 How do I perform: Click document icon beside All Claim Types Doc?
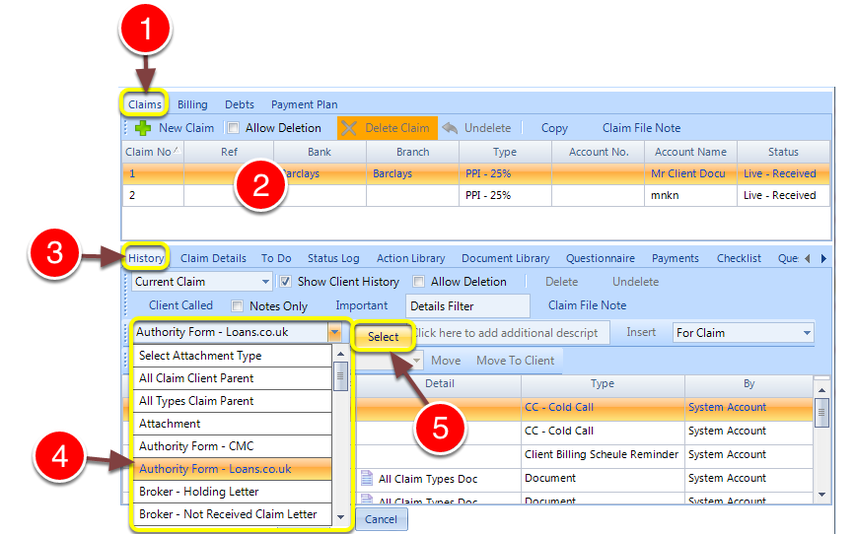click(x=367, y=478)
